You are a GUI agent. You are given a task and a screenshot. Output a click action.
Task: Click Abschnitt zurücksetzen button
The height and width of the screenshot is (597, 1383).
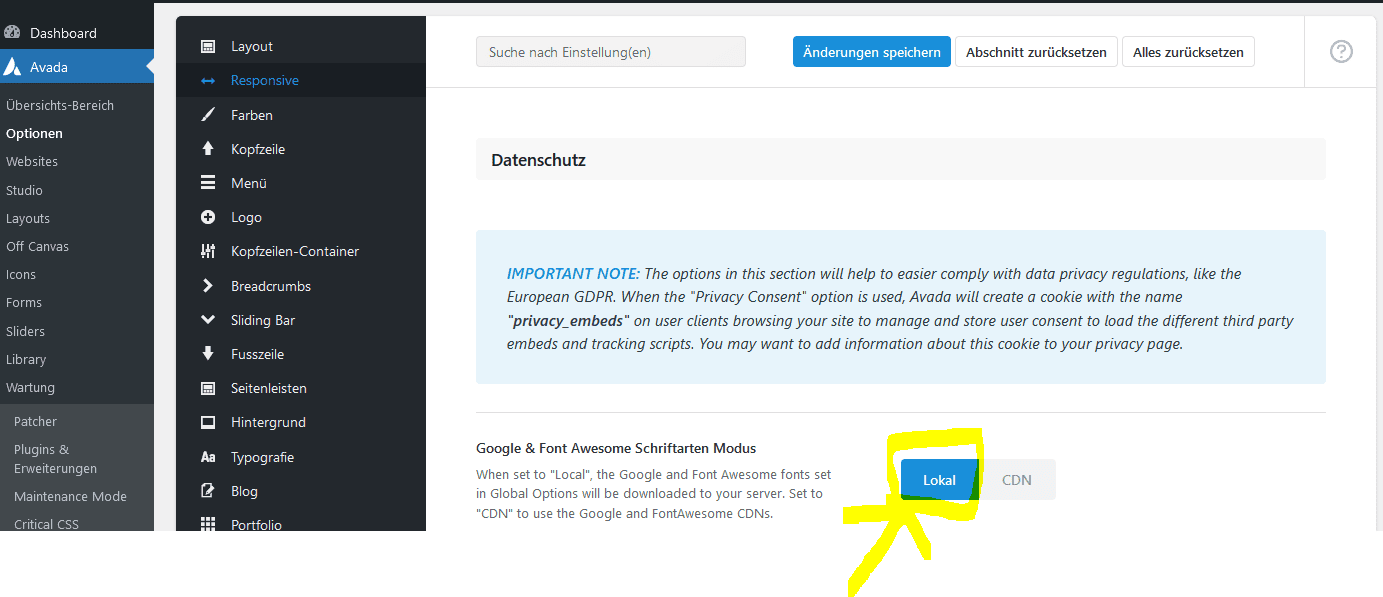pos(1036,52)
